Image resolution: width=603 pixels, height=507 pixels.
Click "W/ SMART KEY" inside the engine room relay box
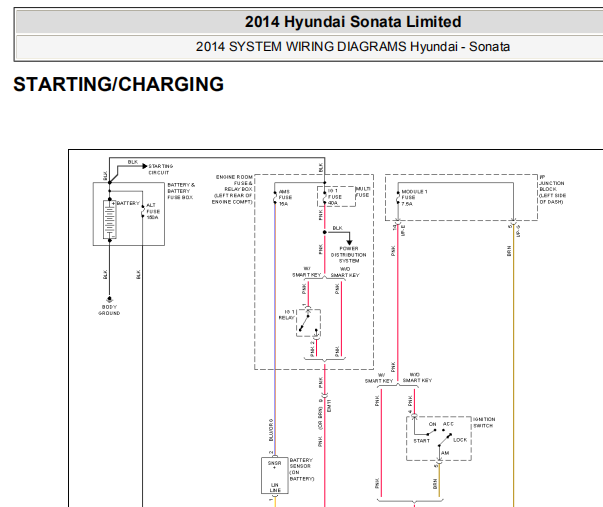306,272
